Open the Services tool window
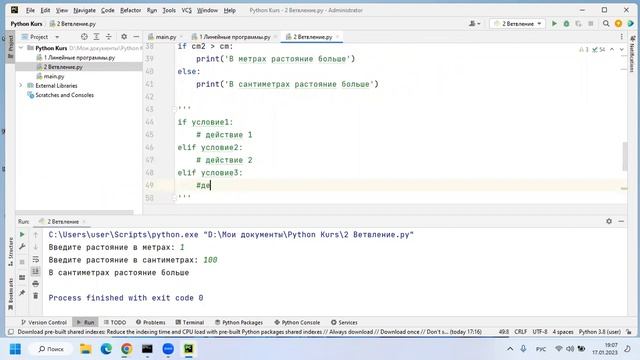This screenshot has height=360, width=640. (344, 322)
